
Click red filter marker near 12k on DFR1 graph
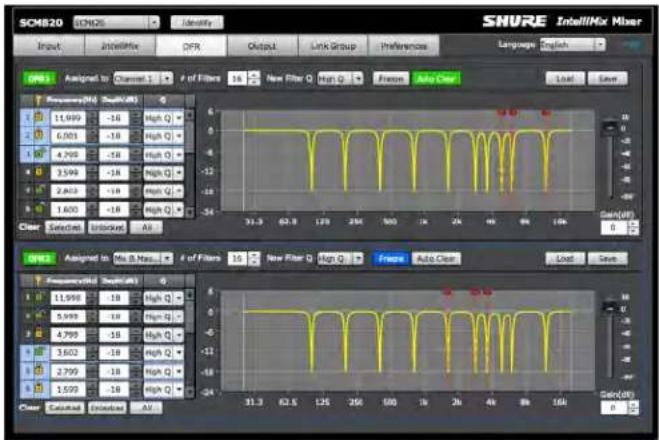(x=546, y=112)
